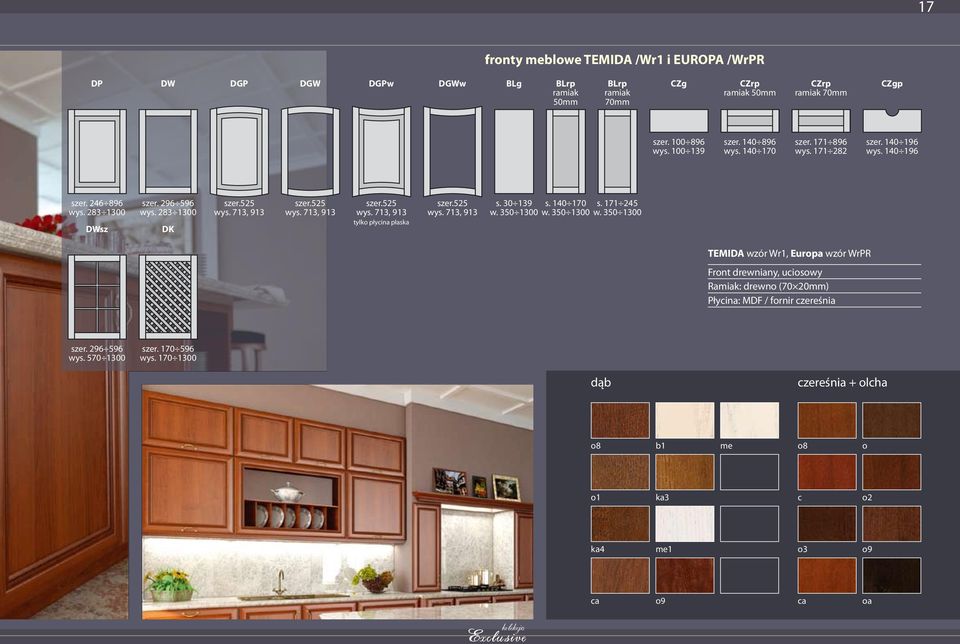Image resolution: width=960 pixels, height=644 pixels.
Task: Click the DWsz muntin glass door diagram
Action: point(97,297)
